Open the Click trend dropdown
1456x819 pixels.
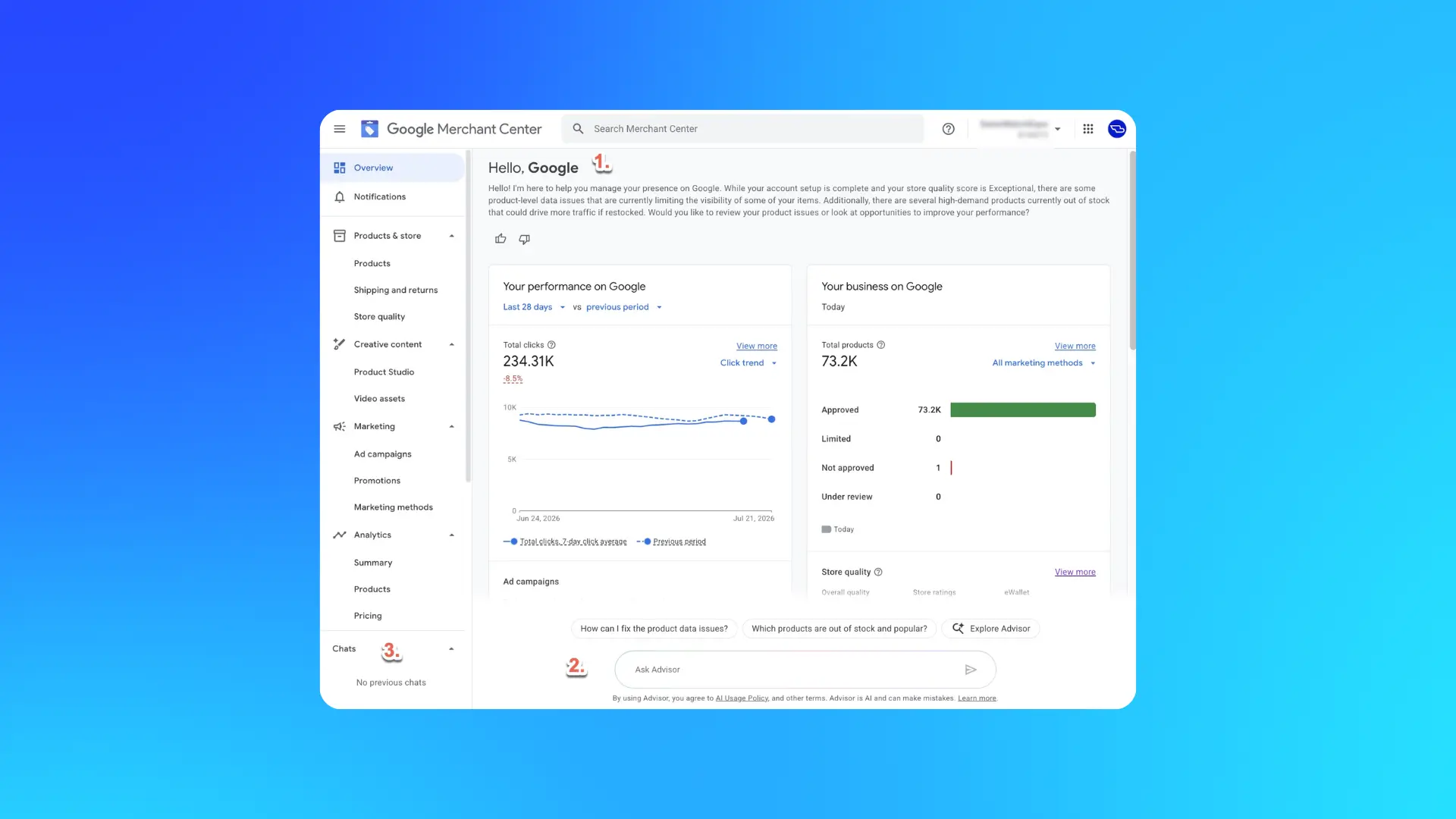pos(748,363)
